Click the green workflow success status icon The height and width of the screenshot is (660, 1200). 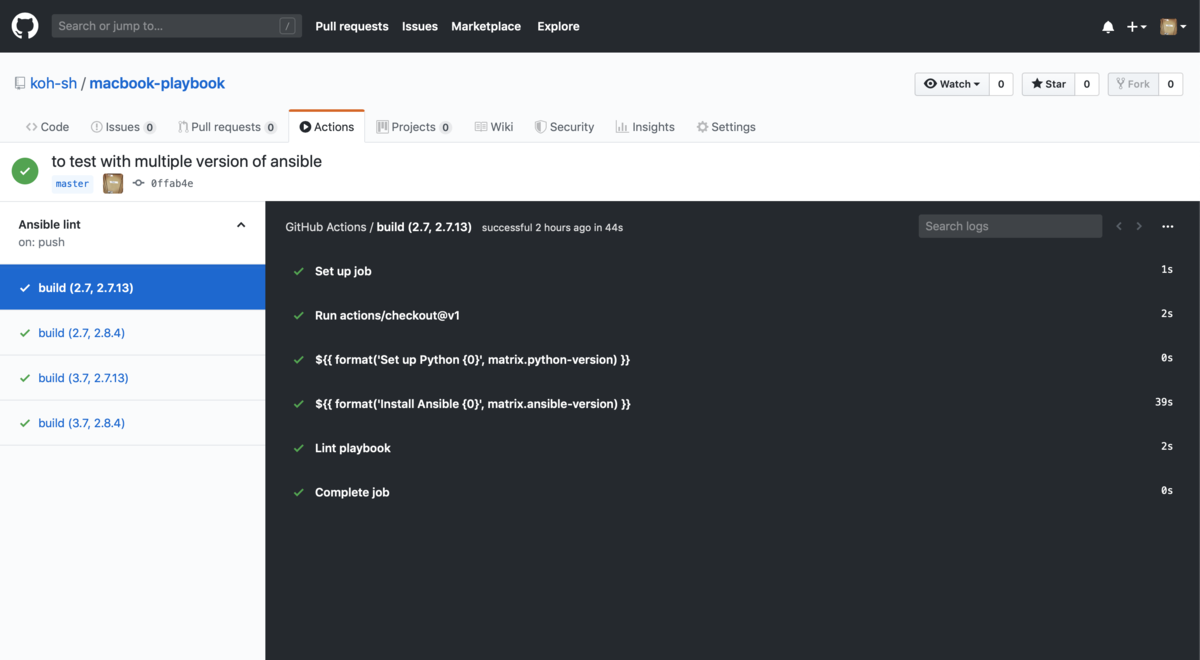click(25, 171)
